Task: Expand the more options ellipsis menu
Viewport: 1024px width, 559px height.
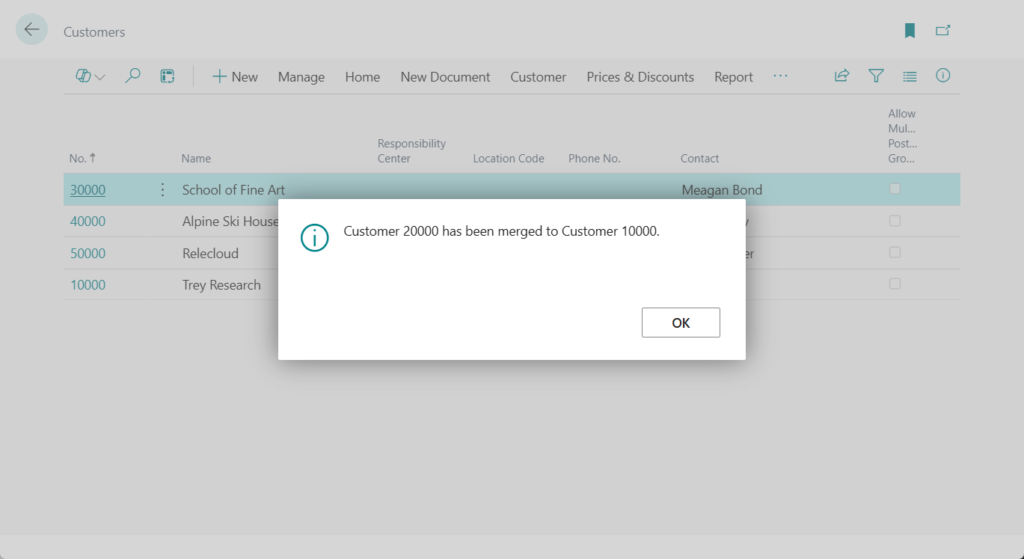Action: tap(780, 76)
